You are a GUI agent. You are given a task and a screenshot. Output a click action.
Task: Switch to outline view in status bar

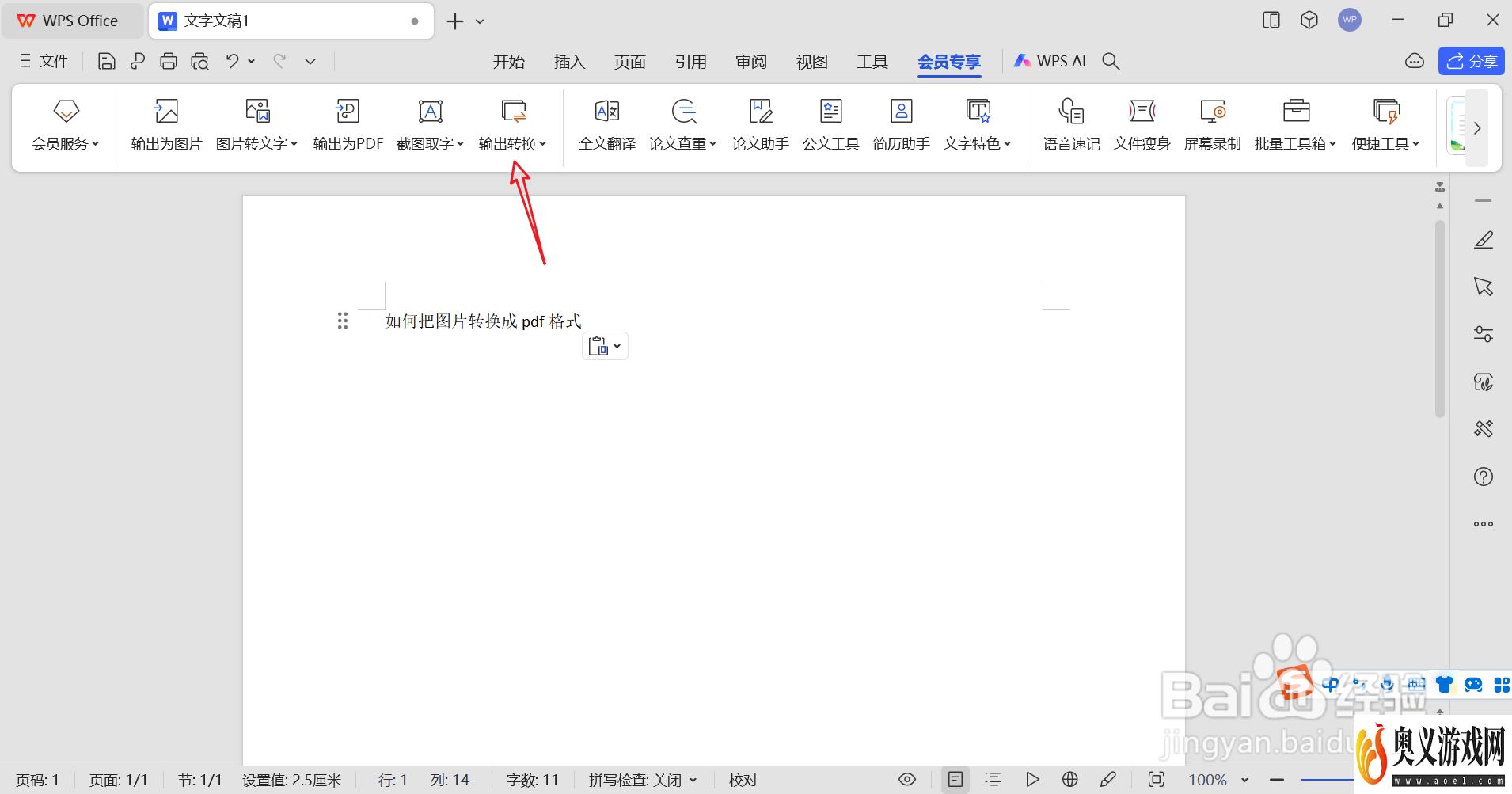[x=993, y=780]
